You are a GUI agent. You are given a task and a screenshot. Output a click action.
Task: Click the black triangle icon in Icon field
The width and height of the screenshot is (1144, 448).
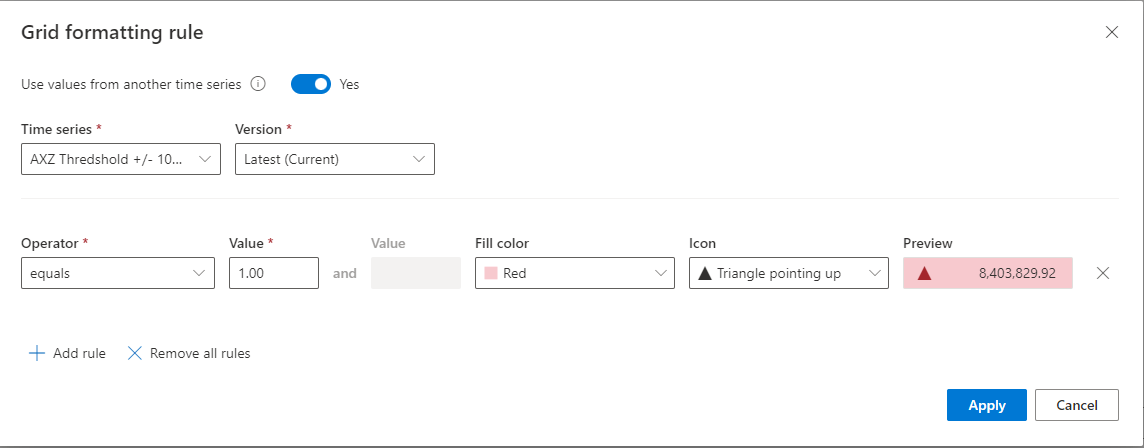tap(704, 273)
